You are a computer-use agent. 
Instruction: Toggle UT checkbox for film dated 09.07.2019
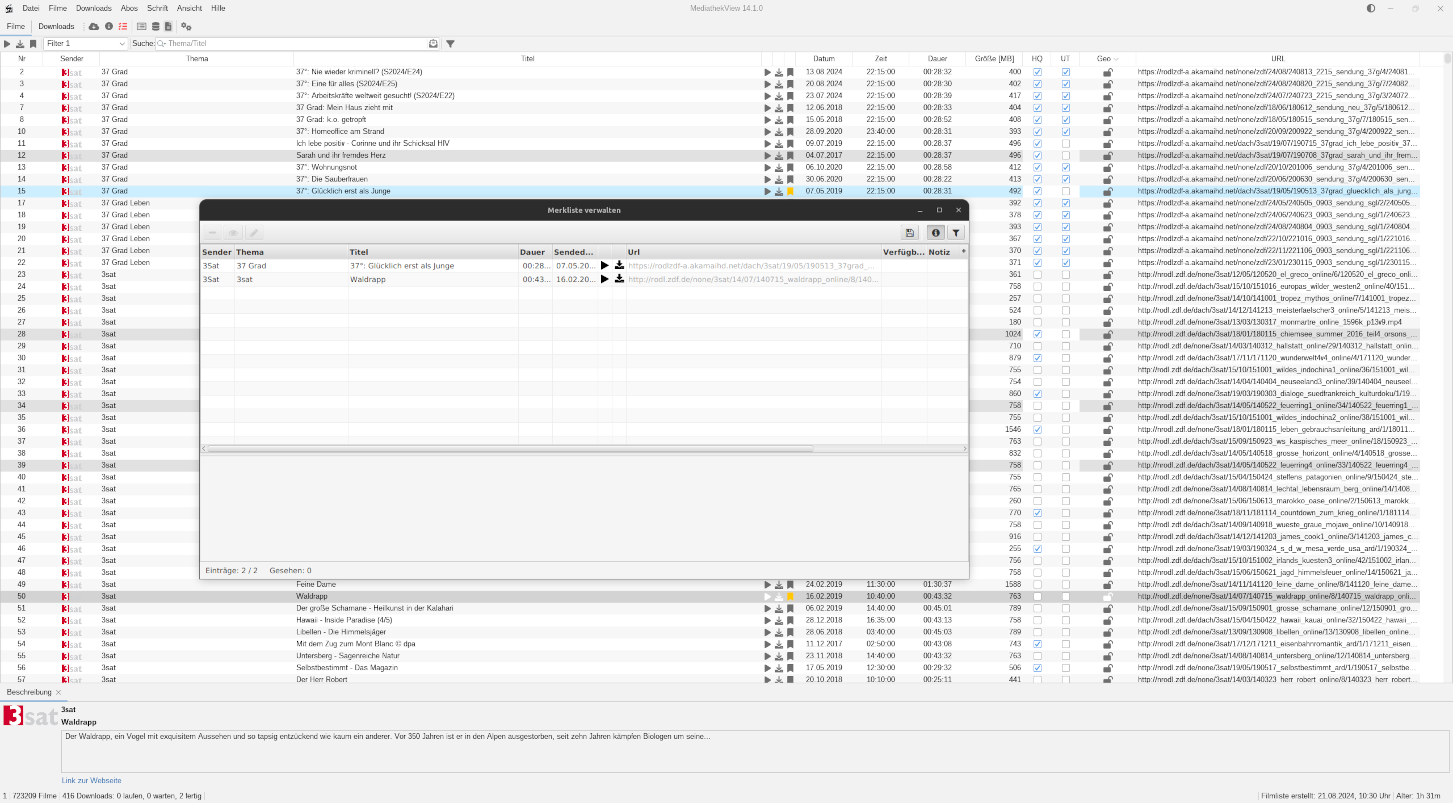[x=1066, y=143]
